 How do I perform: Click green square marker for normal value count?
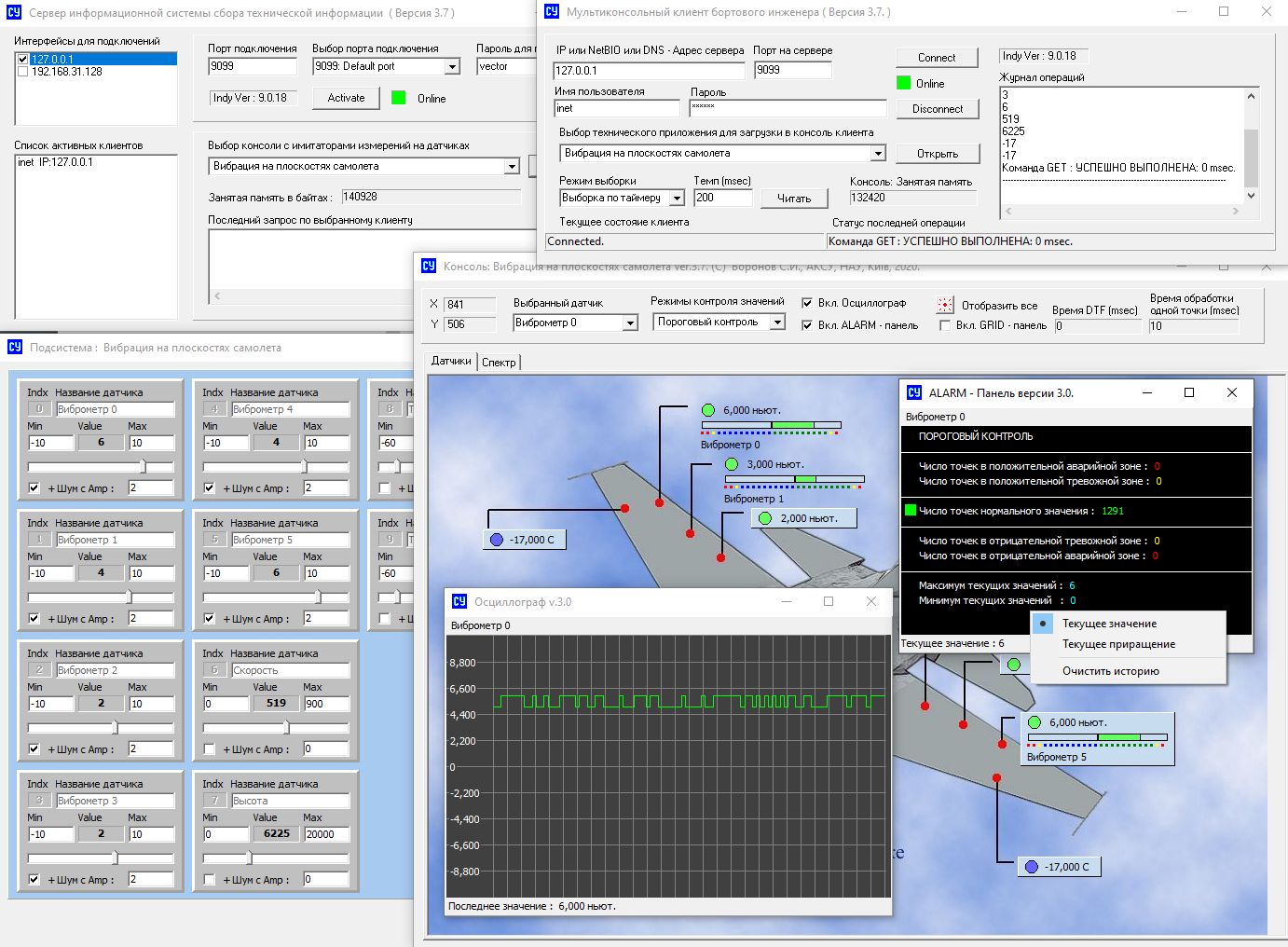click(911, 511)
